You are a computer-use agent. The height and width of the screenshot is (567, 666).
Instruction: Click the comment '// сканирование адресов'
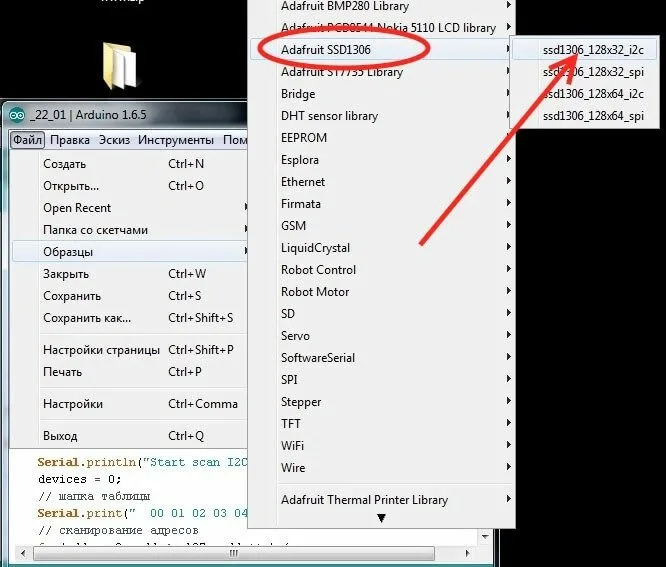[118, 530]
